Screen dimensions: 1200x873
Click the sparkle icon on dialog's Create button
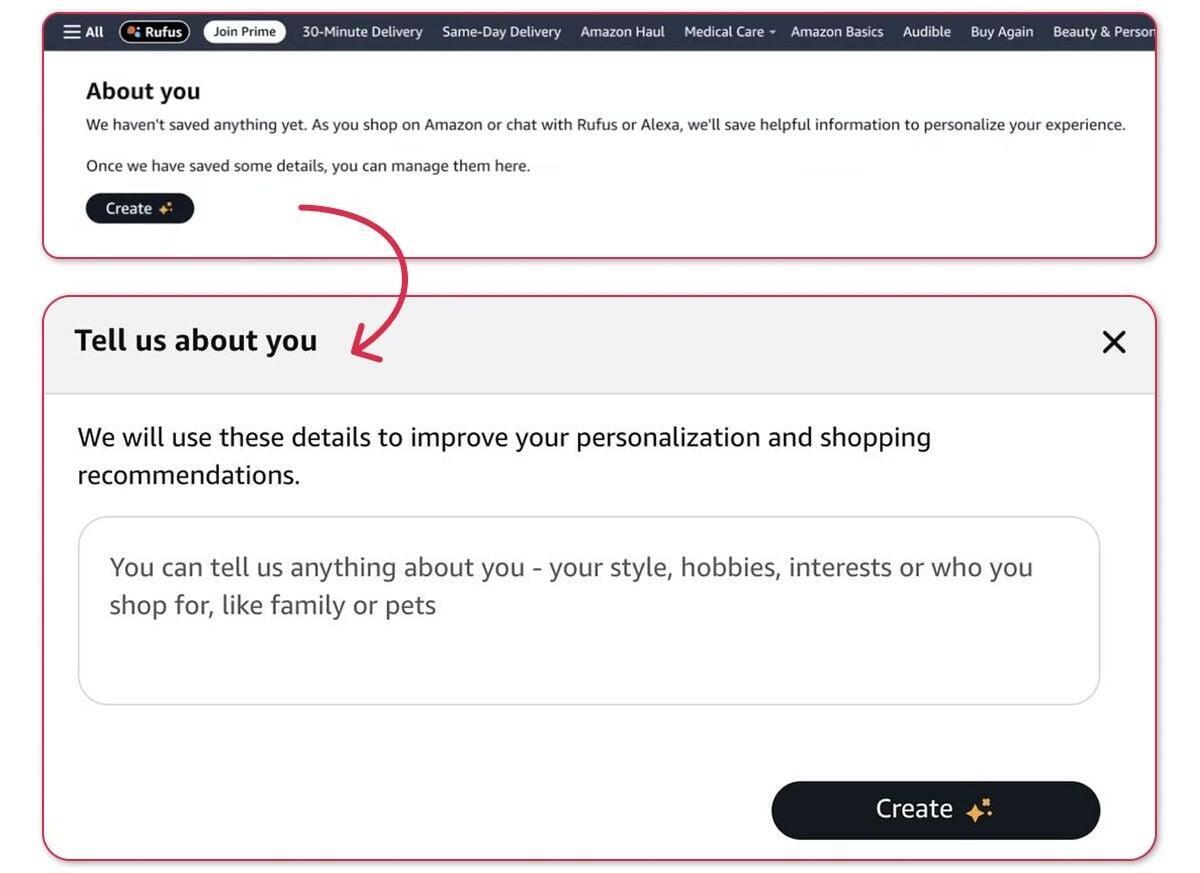977,808
